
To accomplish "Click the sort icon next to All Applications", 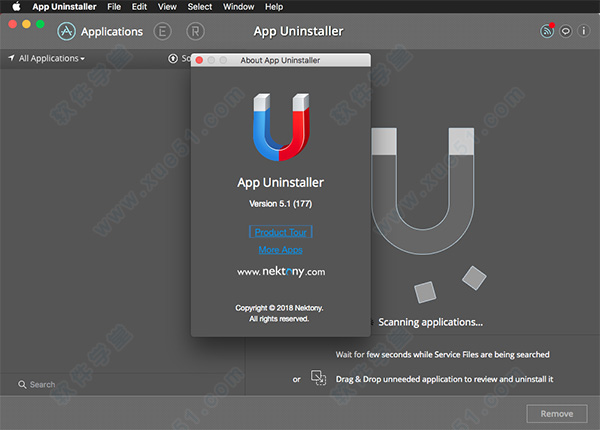I will [173, 59].
